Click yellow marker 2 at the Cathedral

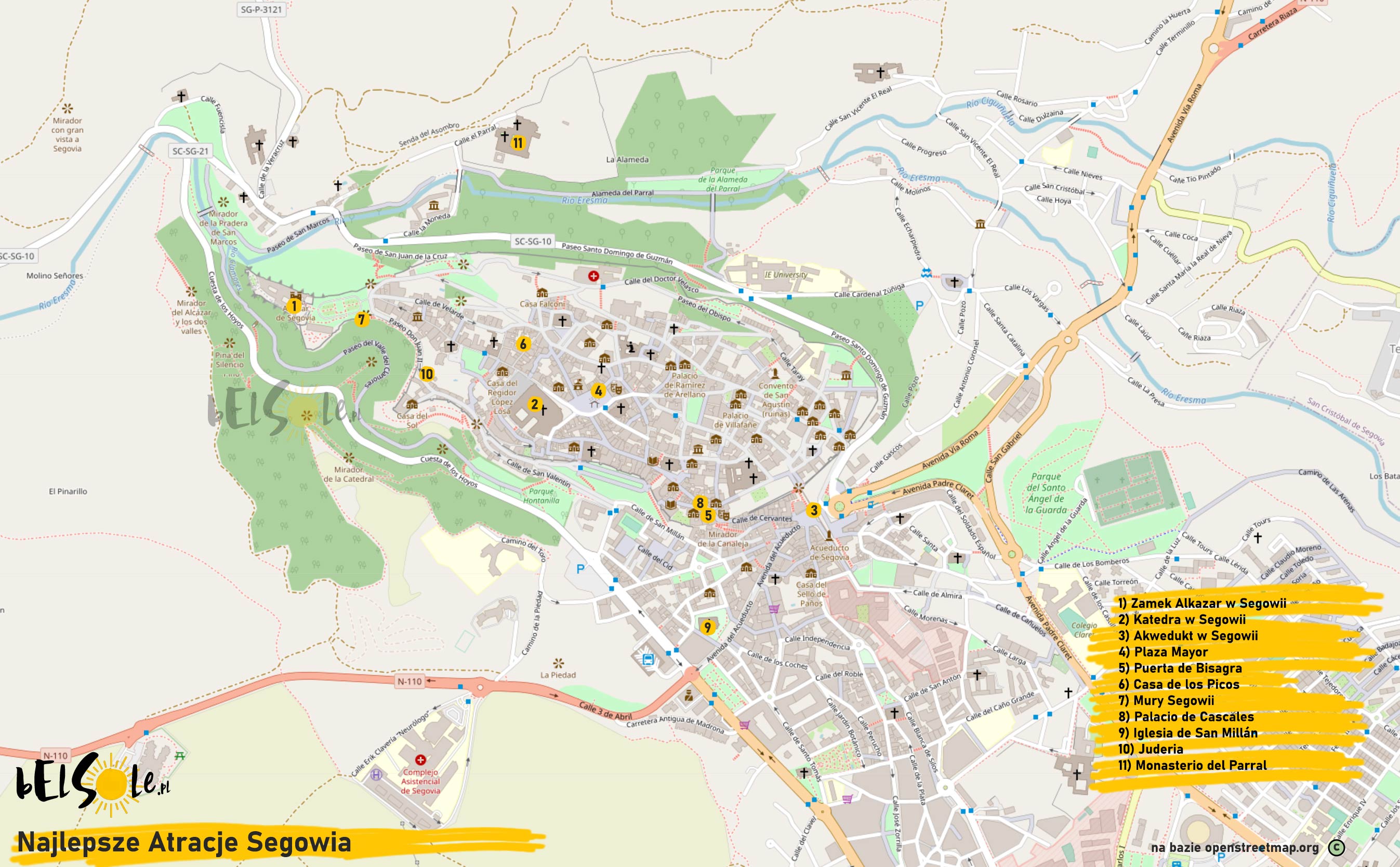[535, 404]
